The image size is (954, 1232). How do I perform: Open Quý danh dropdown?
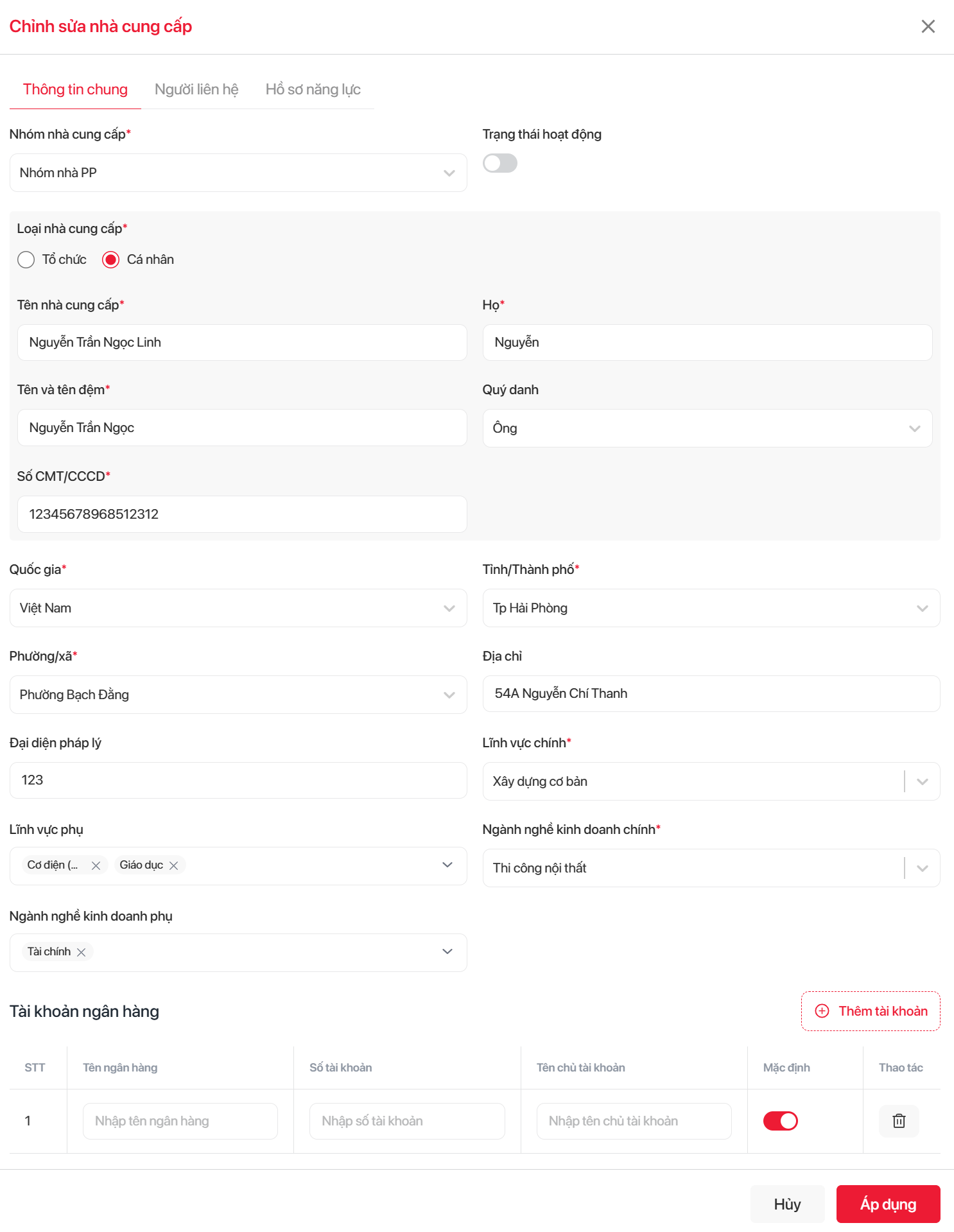[x=707, y=428]
